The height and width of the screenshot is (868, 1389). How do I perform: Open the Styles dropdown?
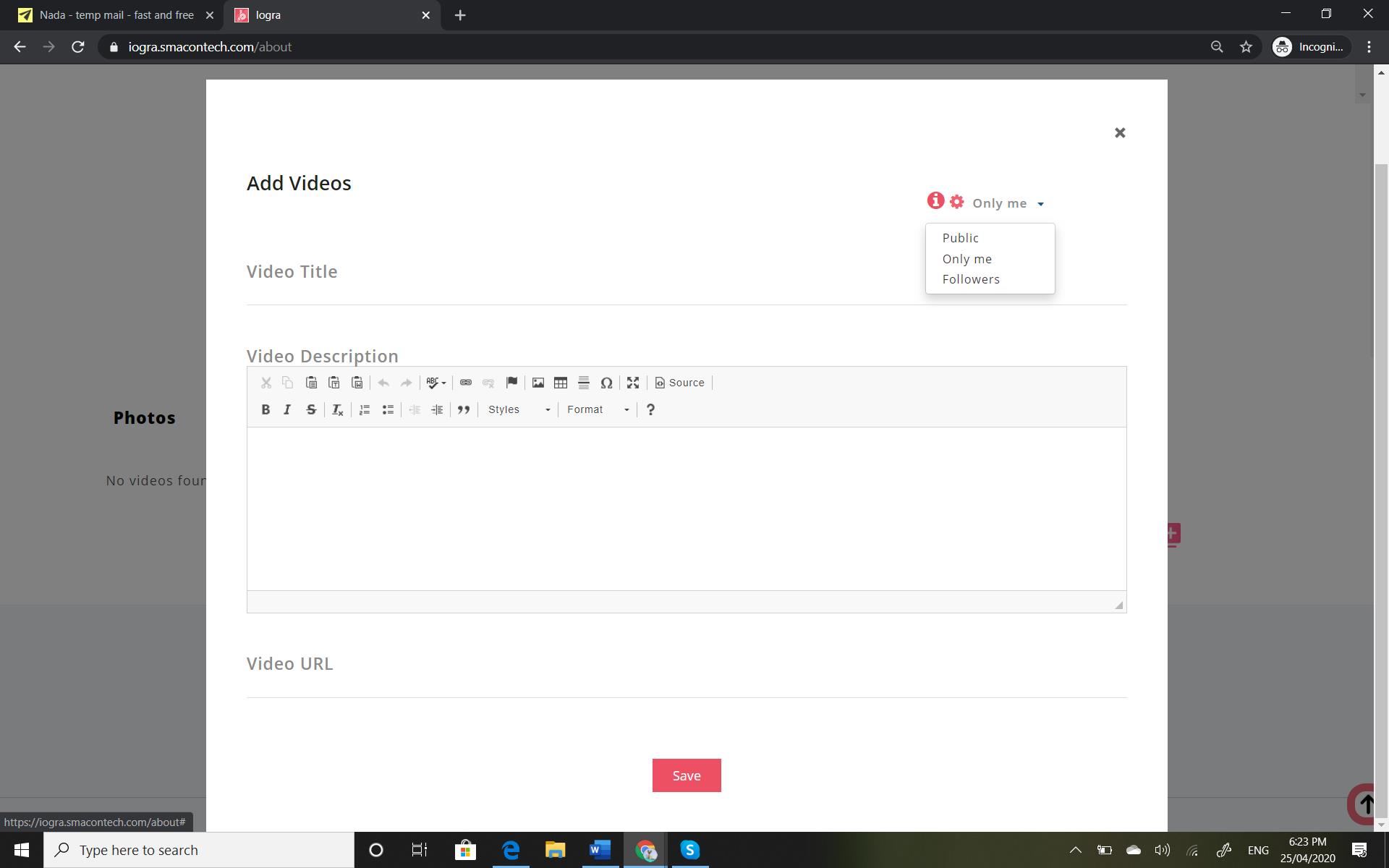[x=519, y=409]
